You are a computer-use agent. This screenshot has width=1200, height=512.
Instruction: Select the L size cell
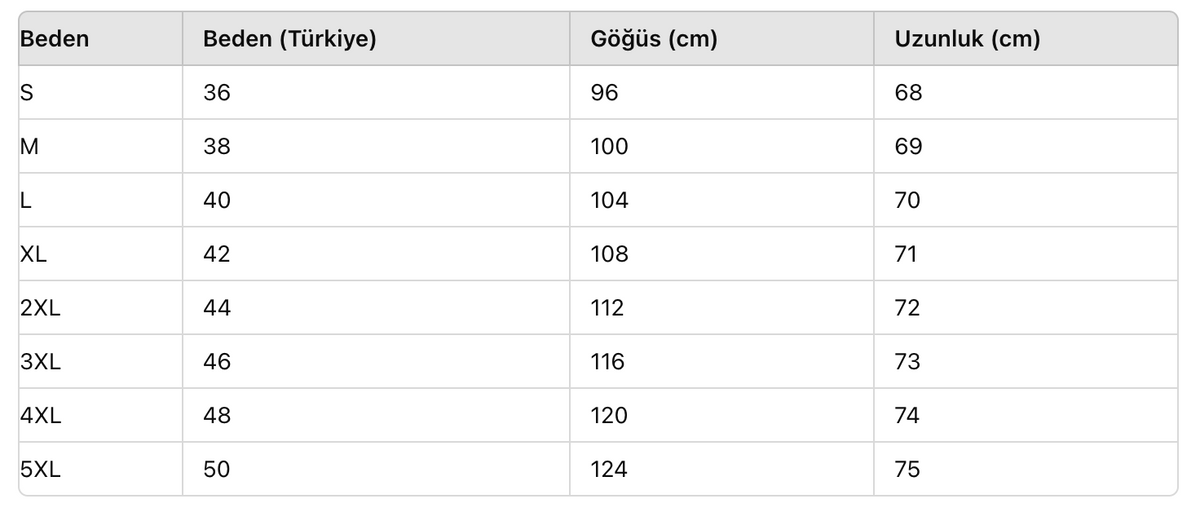point(26,201)
